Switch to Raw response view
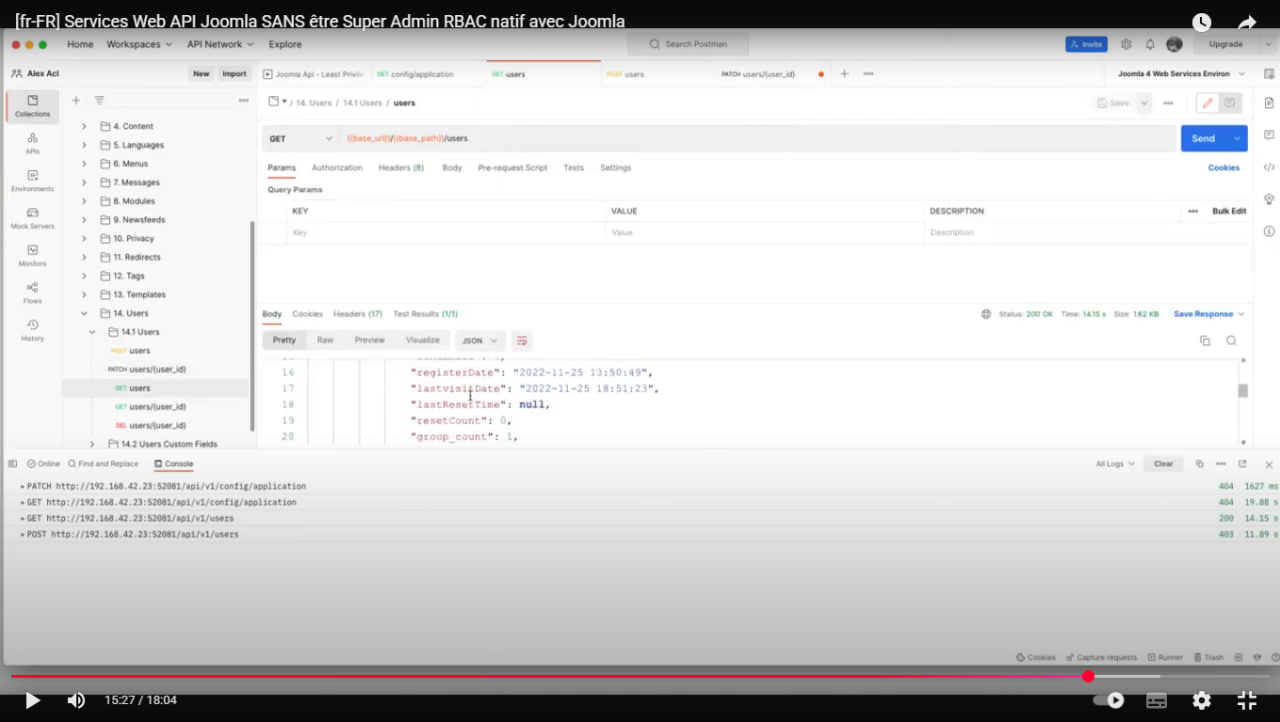This screenshot has height=722, width=1280. pos(325,341)
